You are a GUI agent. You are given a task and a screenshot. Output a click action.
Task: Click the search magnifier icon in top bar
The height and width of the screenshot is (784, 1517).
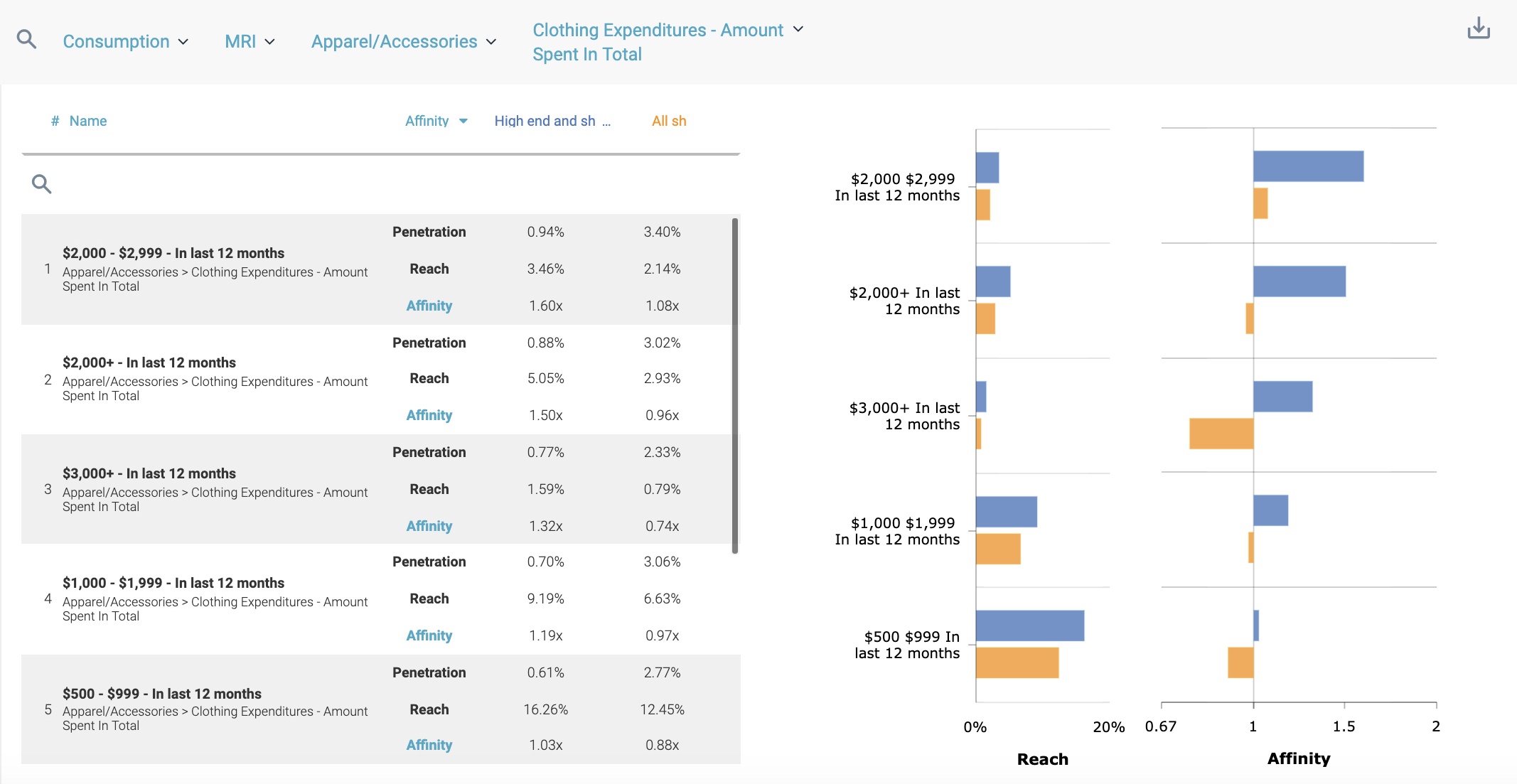click(26, 39)
